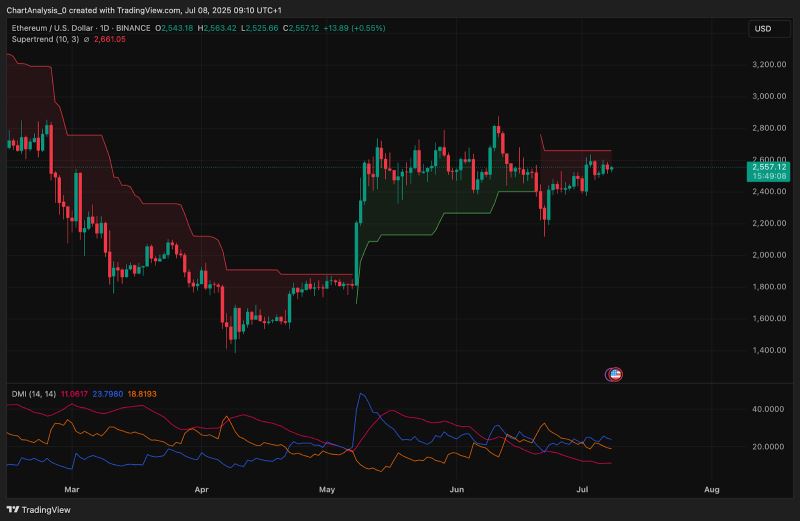Image resolution: width=800 pixels, height=521 pixels.
Task: Click the US flag economic event marker
Action: (615, 375)
